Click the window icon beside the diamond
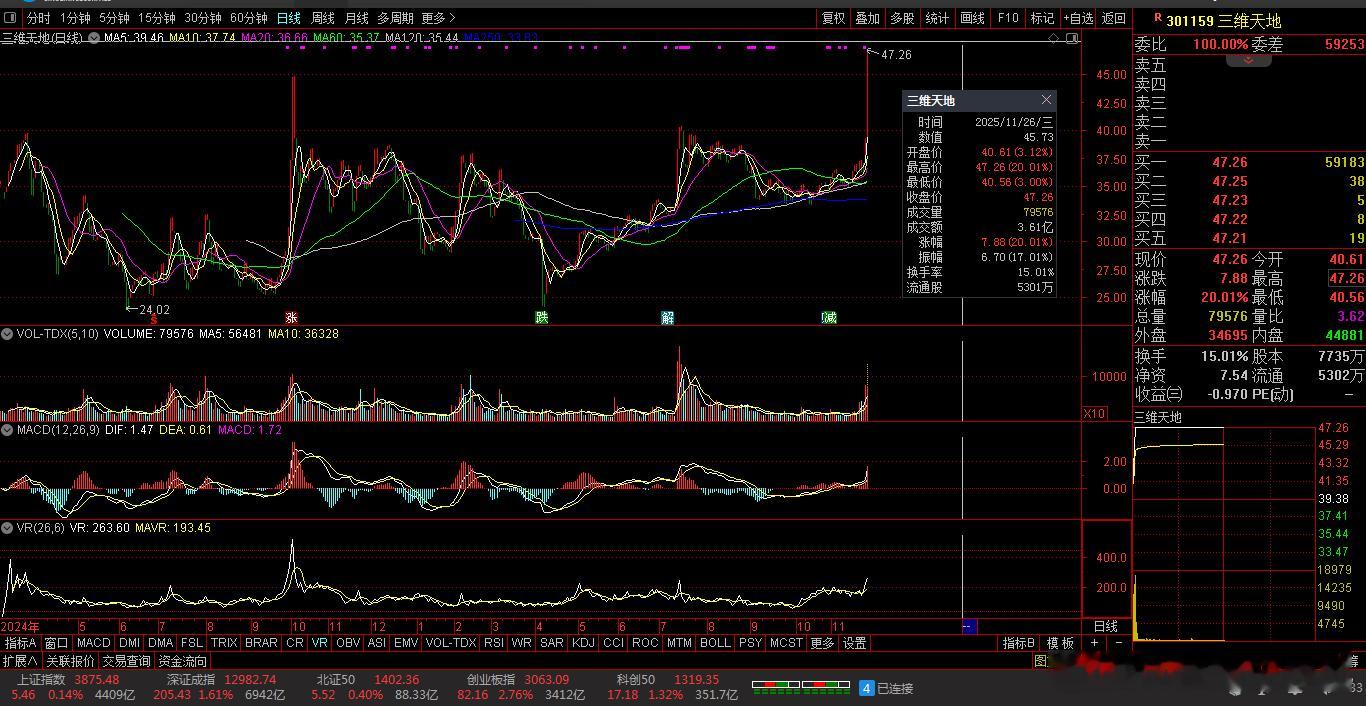The height and width of the screenshot is (706, 1366). (x=1072, y=38)
